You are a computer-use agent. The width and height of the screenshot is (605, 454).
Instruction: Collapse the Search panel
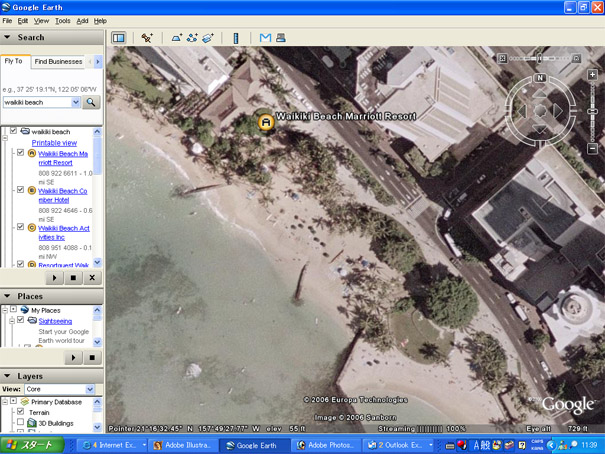(x=7, y=37)
